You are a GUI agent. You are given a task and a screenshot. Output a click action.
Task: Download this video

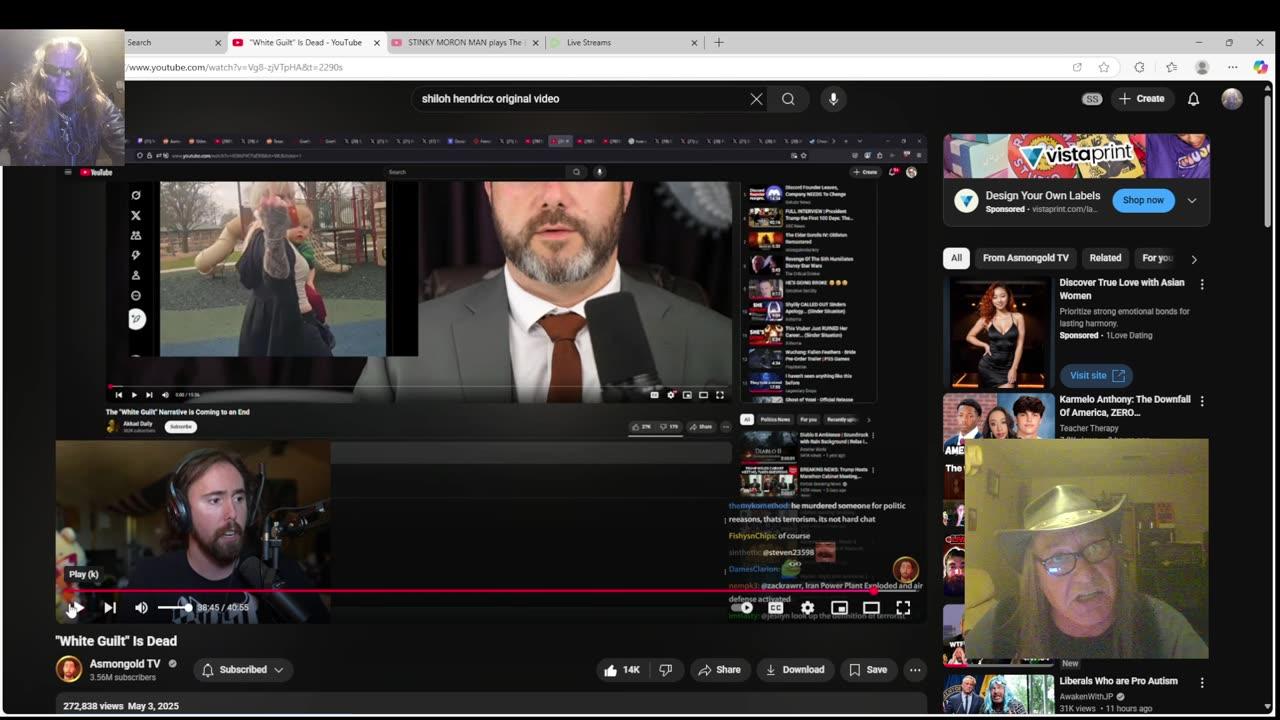[795, 670]
